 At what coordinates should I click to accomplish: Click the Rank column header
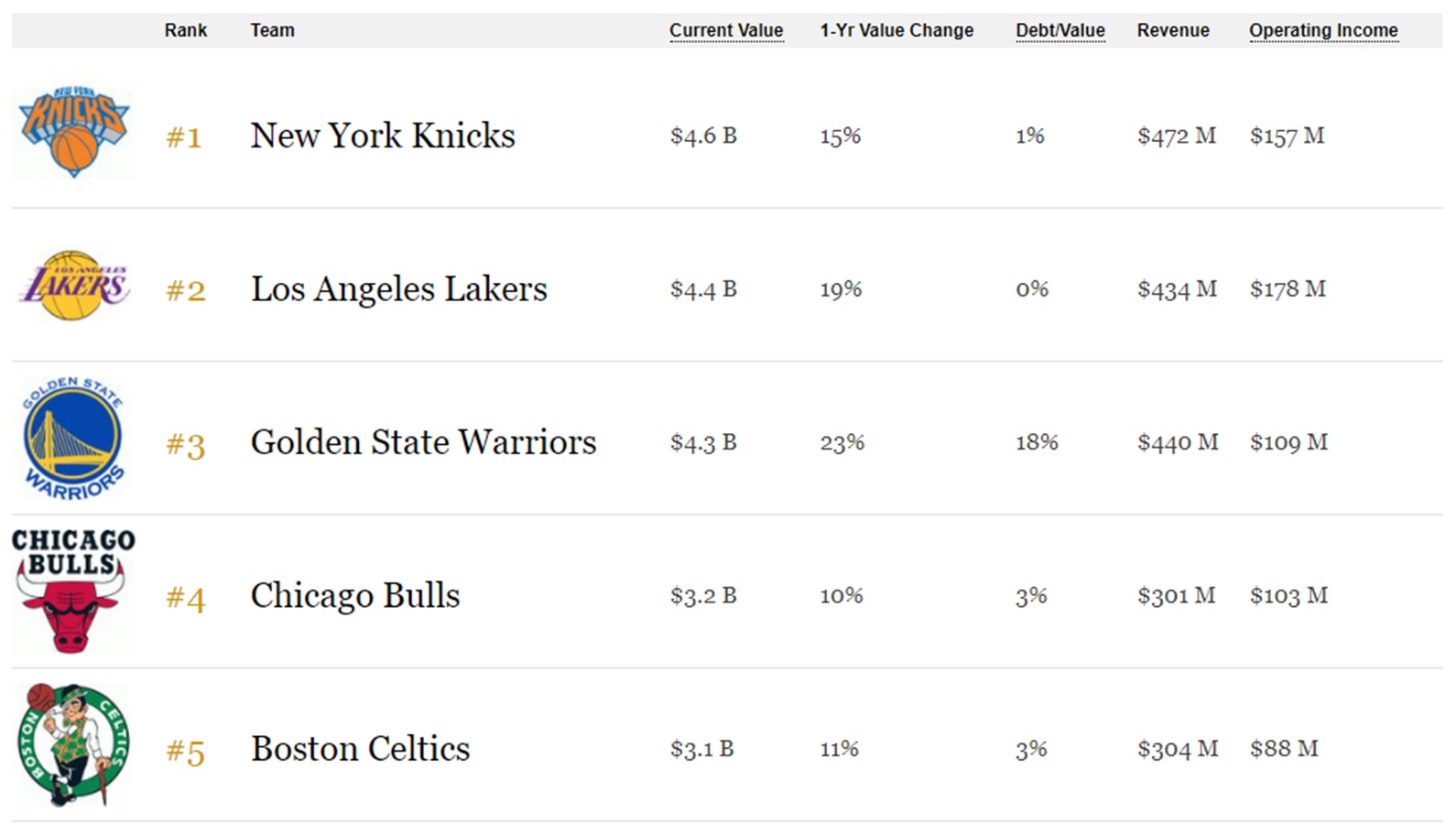point(186,30)
